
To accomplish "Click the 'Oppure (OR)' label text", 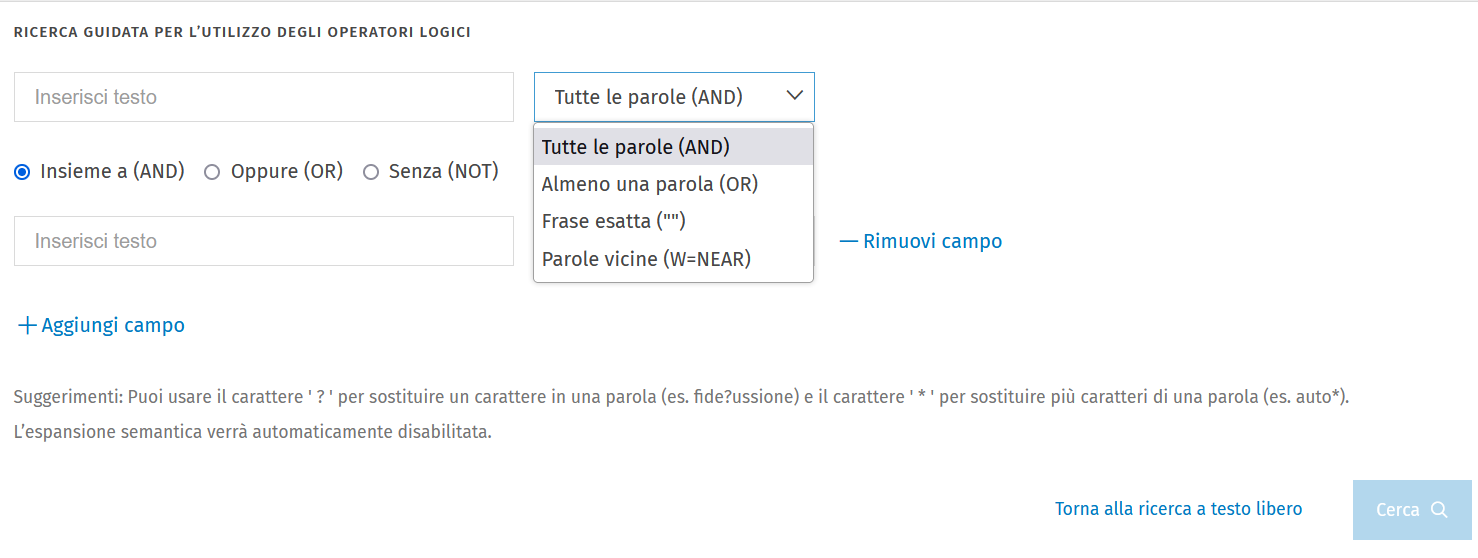I will 287,172.
